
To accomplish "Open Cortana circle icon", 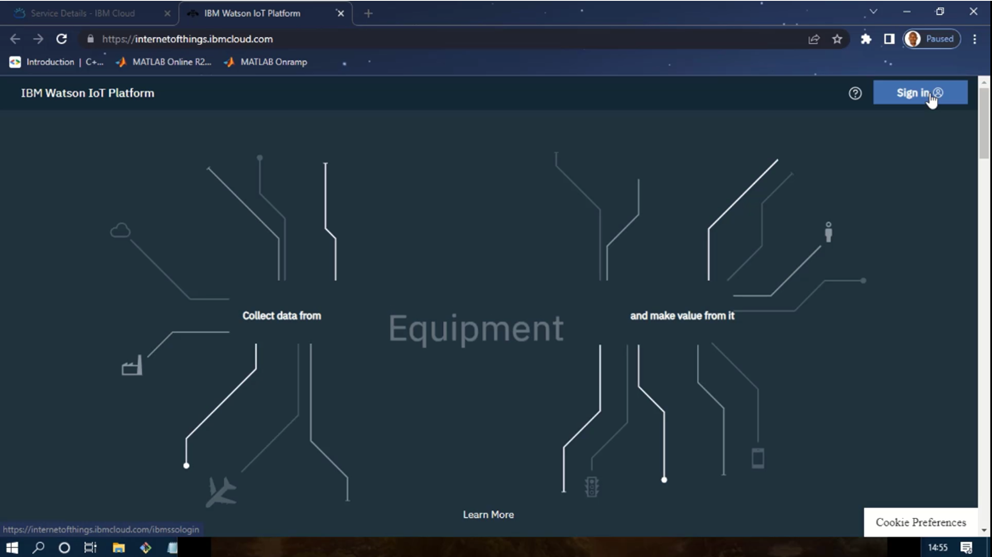I will [x=64, y=548].
